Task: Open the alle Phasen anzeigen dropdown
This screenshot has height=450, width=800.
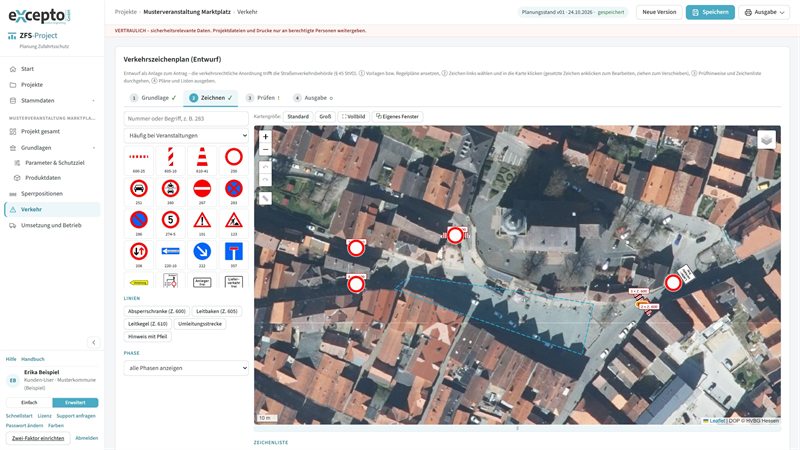Action: point(186,368)
